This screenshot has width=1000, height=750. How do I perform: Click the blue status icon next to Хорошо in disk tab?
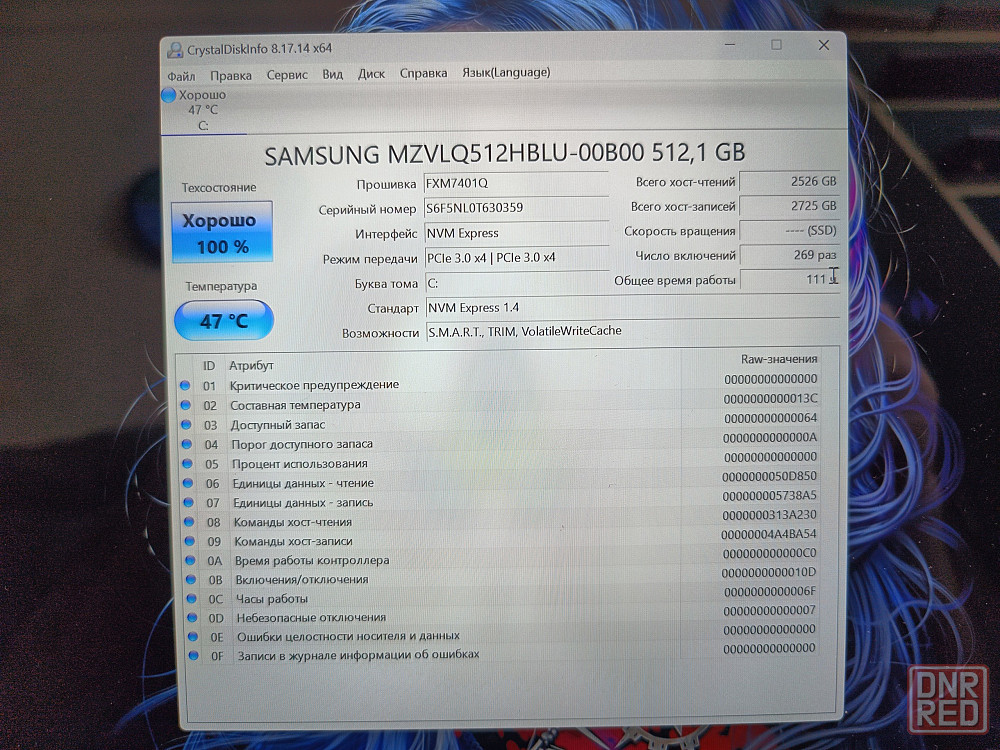[168, 95]
